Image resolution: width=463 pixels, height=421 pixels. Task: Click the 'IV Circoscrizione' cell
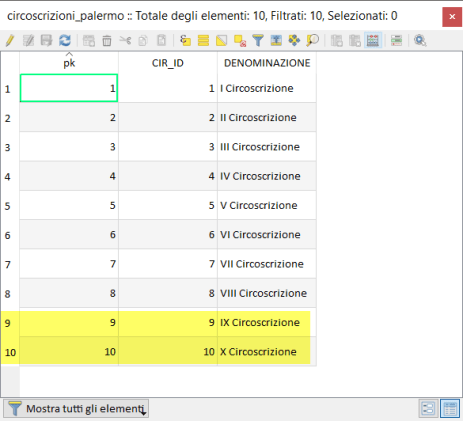click(x=267, y=176)
